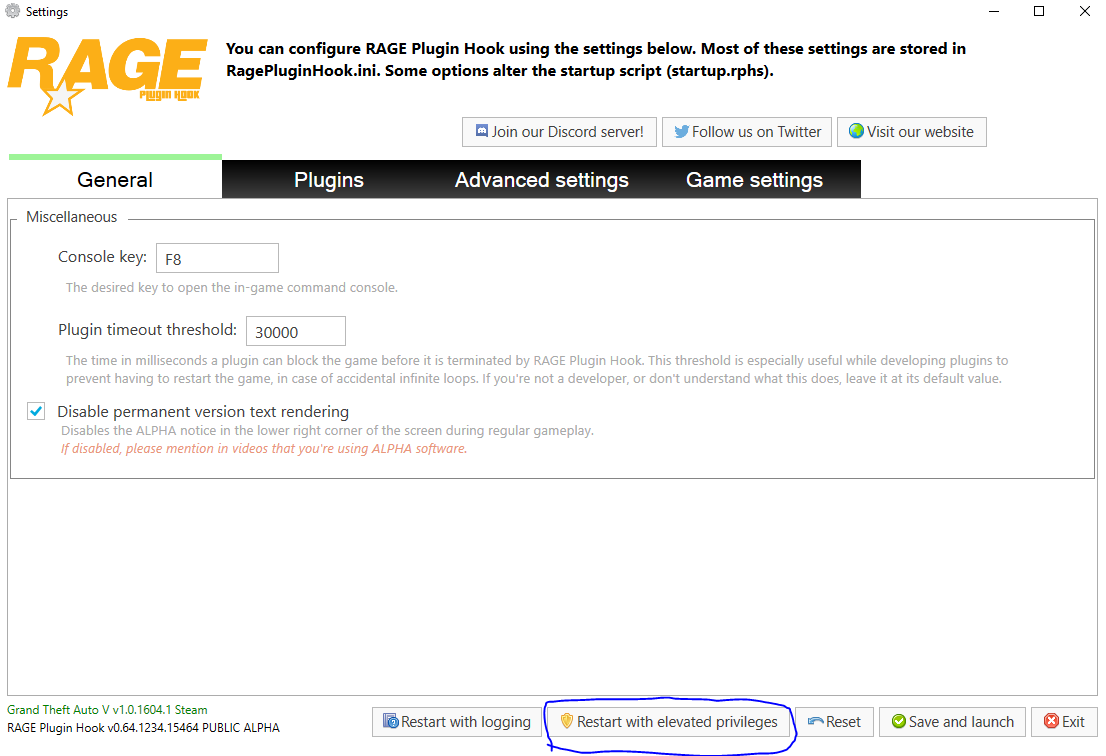Click the Reset button
This screenshot has width=1106, height=756.
tap(834, 721)
